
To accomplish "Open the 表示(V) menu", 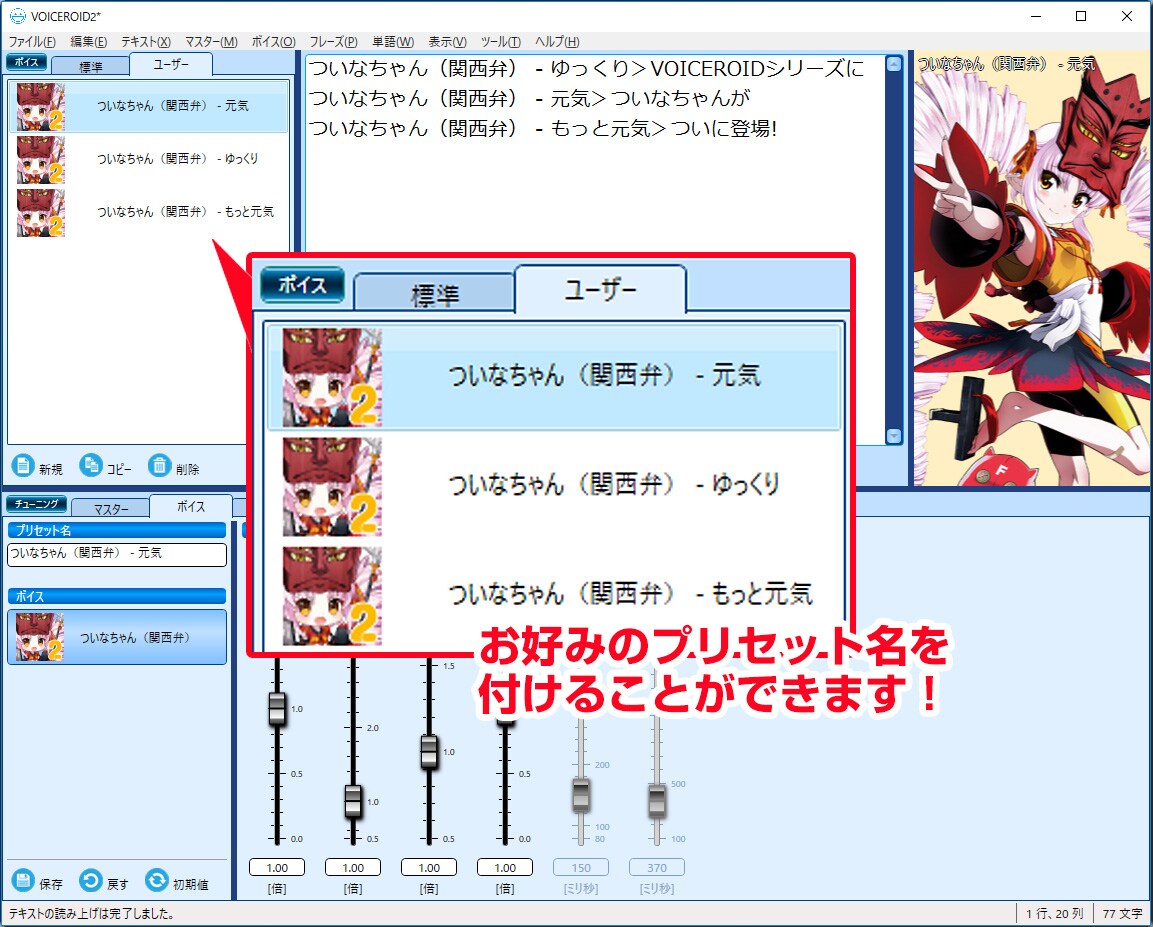I will pyautogui.click(x=448, y=42).
